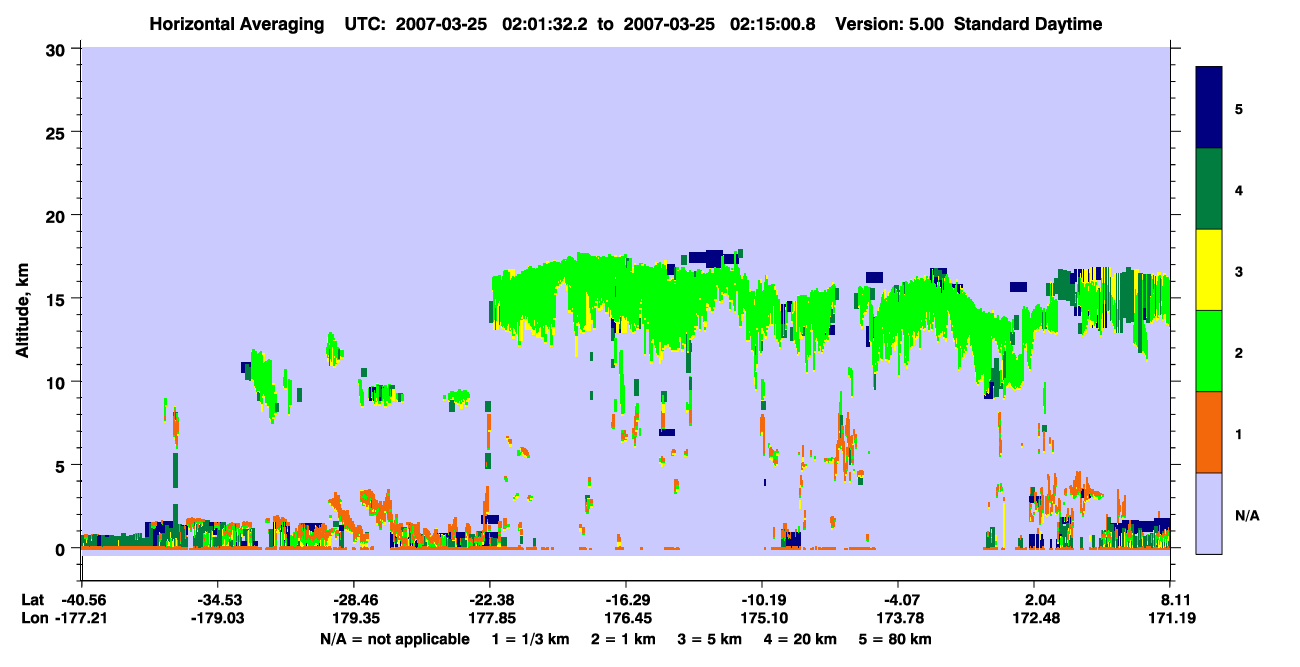The image size is (1300, 667).
Task: Click latitude value -28.46
Action: click(353, 600)
